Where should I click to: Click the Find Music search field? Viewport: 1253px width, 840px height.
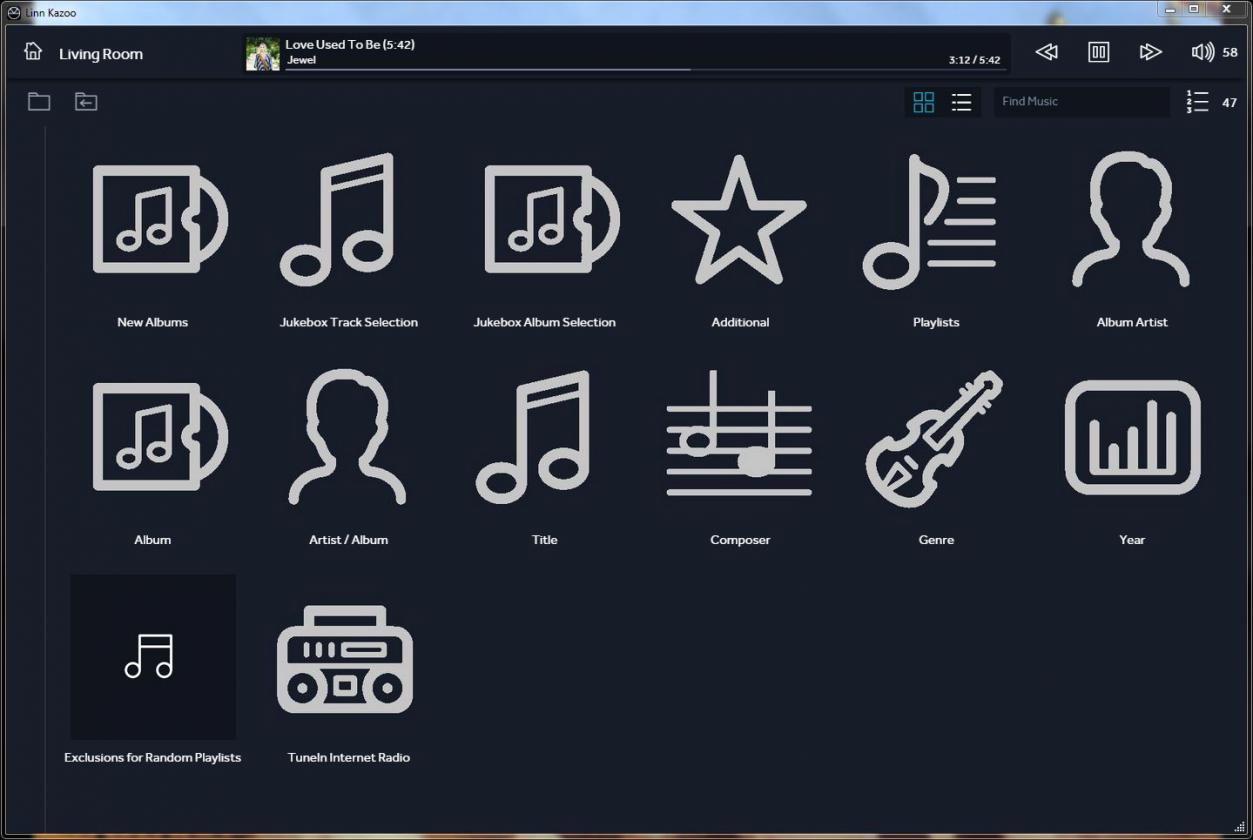tap(1080, 102)
